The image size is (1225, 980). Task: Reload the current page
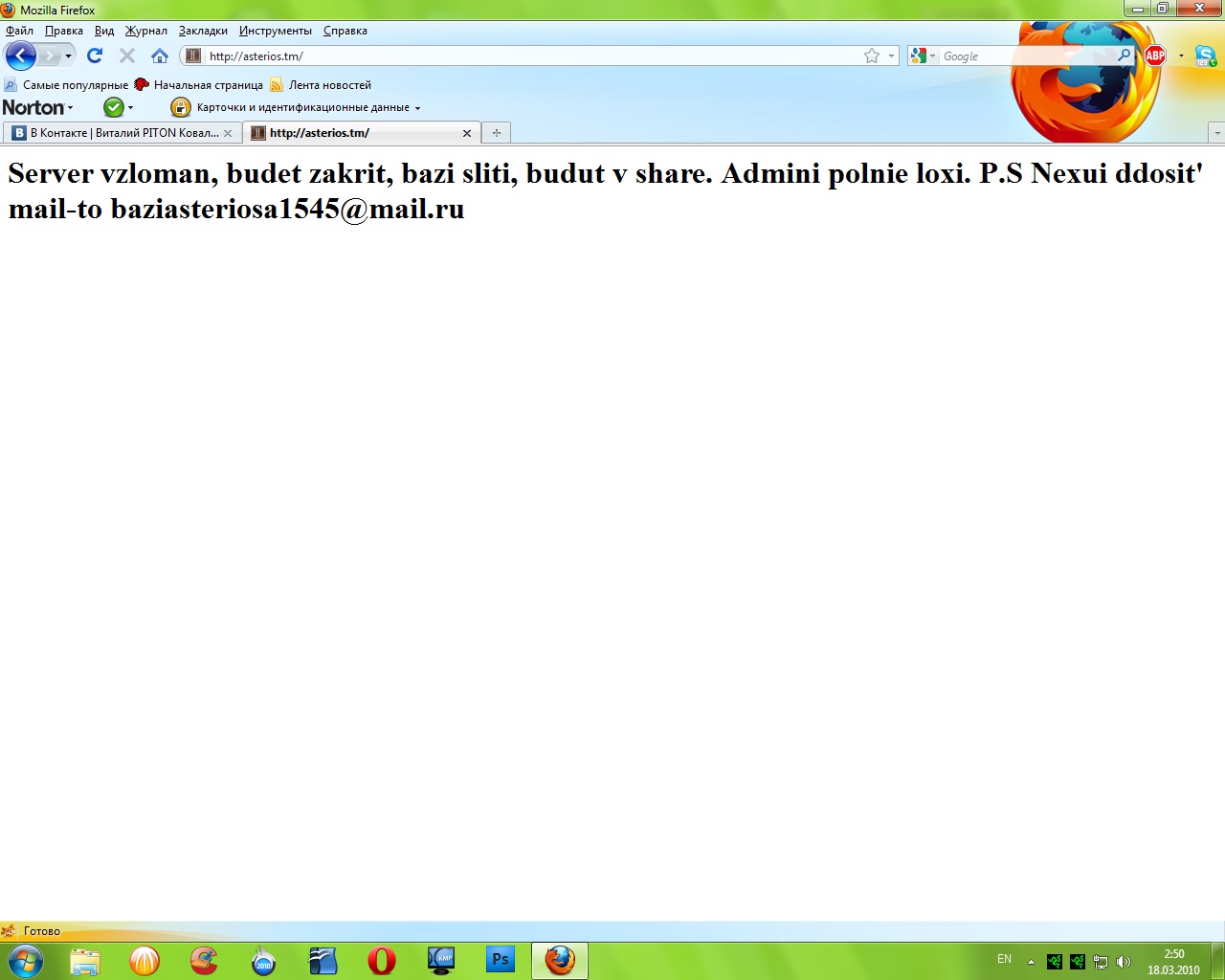[95, 56]
